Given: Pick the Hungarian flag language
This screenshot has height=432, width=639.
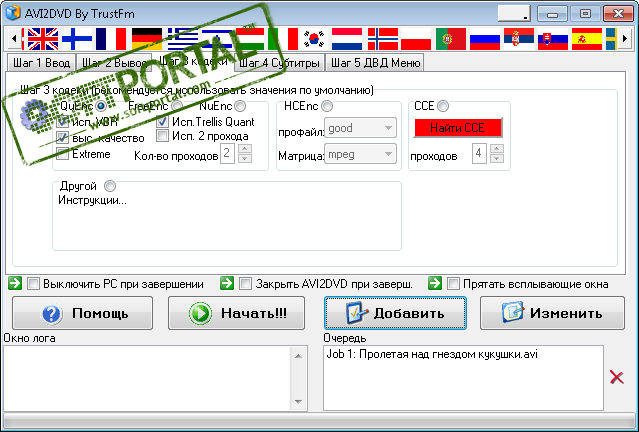Looking at the screenshot, I should 249,39.
